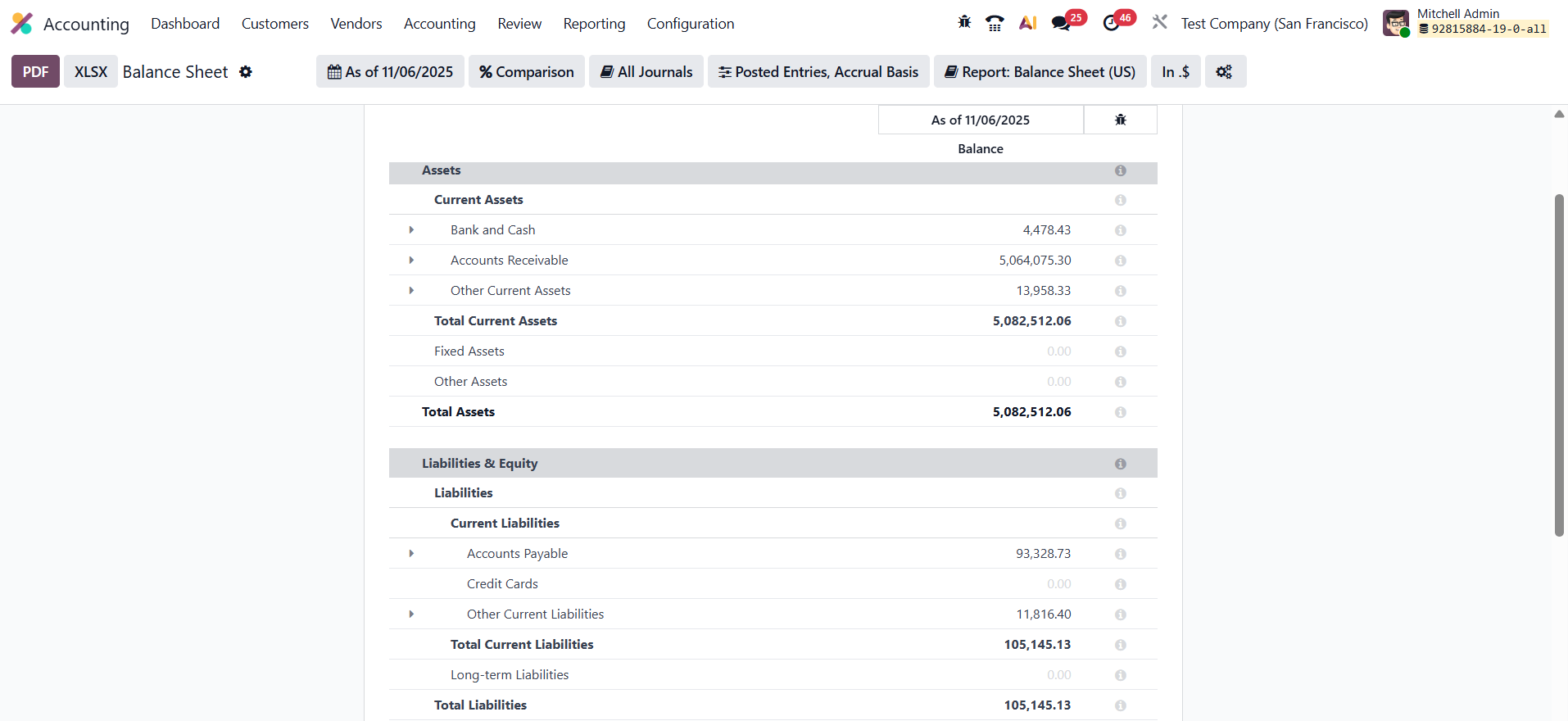Click info icon on Accounts Receivable row

[1121, 261]
